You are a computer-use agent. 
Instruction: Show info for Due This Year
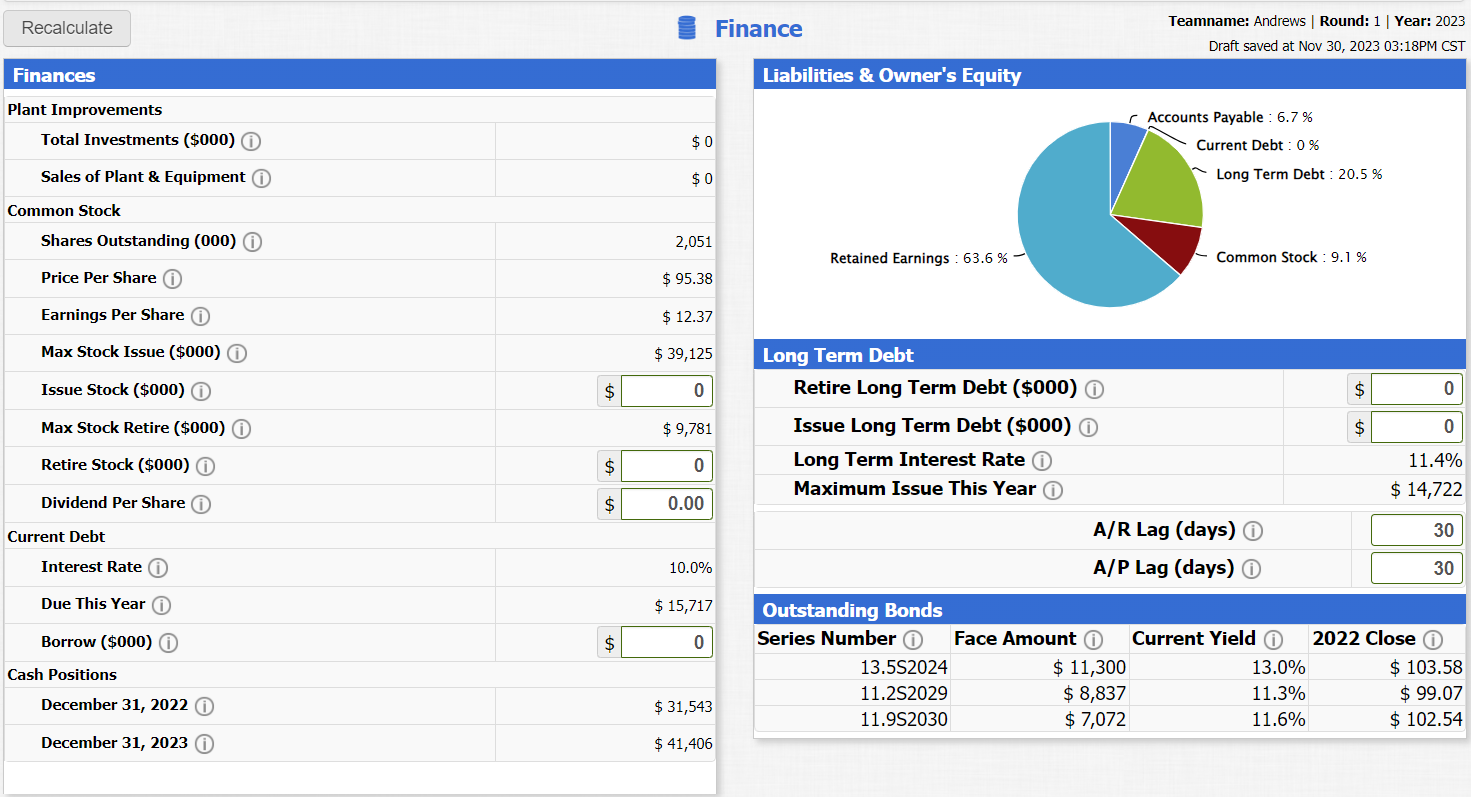tap(162, 605)
